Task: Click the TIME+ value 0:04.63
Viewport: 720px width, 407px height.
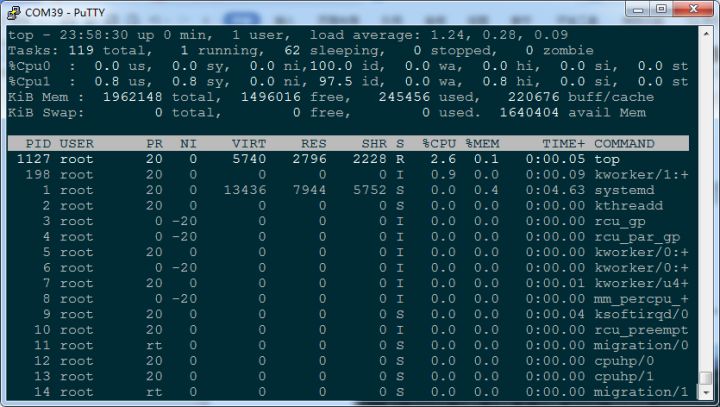Action: 555,190
